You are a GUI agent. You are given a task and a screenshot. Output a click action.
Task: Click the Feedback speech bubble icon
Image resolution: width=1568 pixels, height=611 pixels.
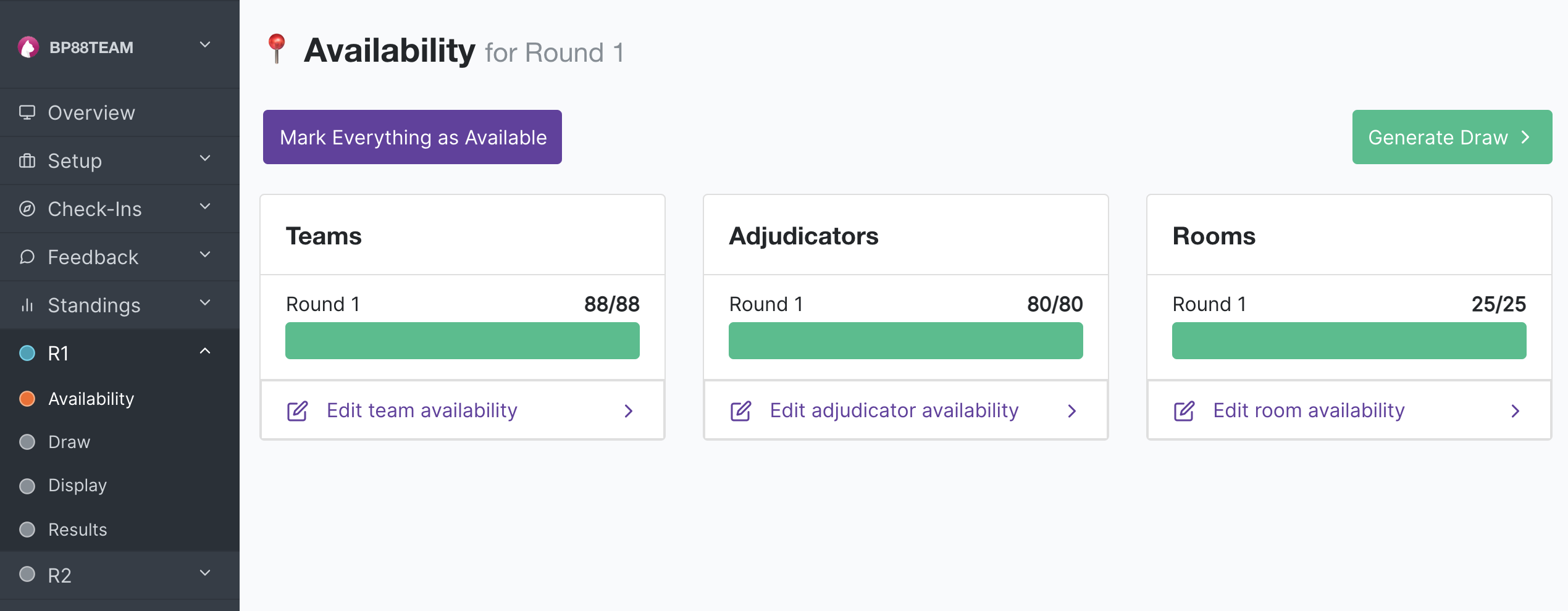(27, 257)
